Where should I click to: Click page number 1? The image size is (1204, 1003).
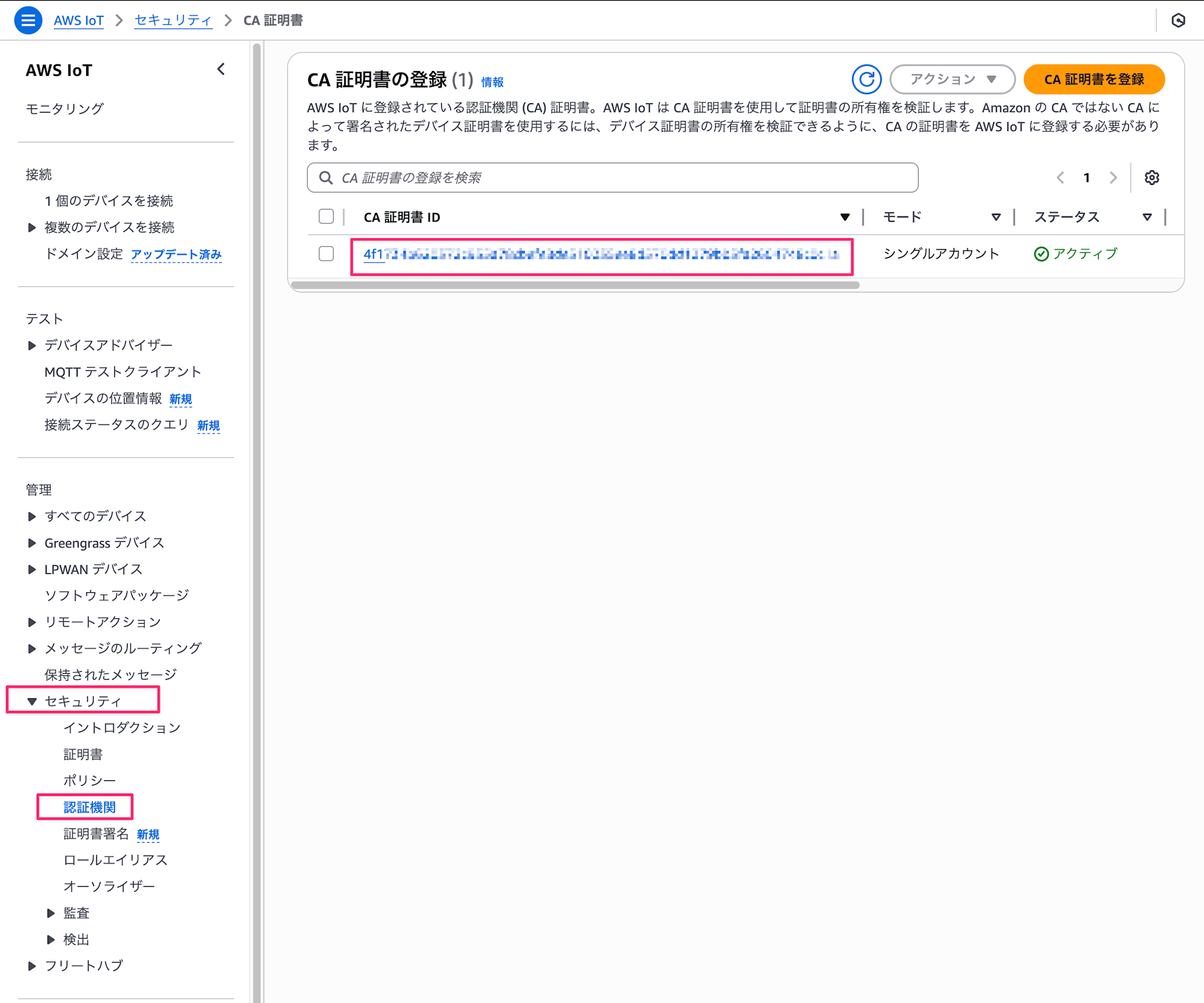pos(1087,178)
